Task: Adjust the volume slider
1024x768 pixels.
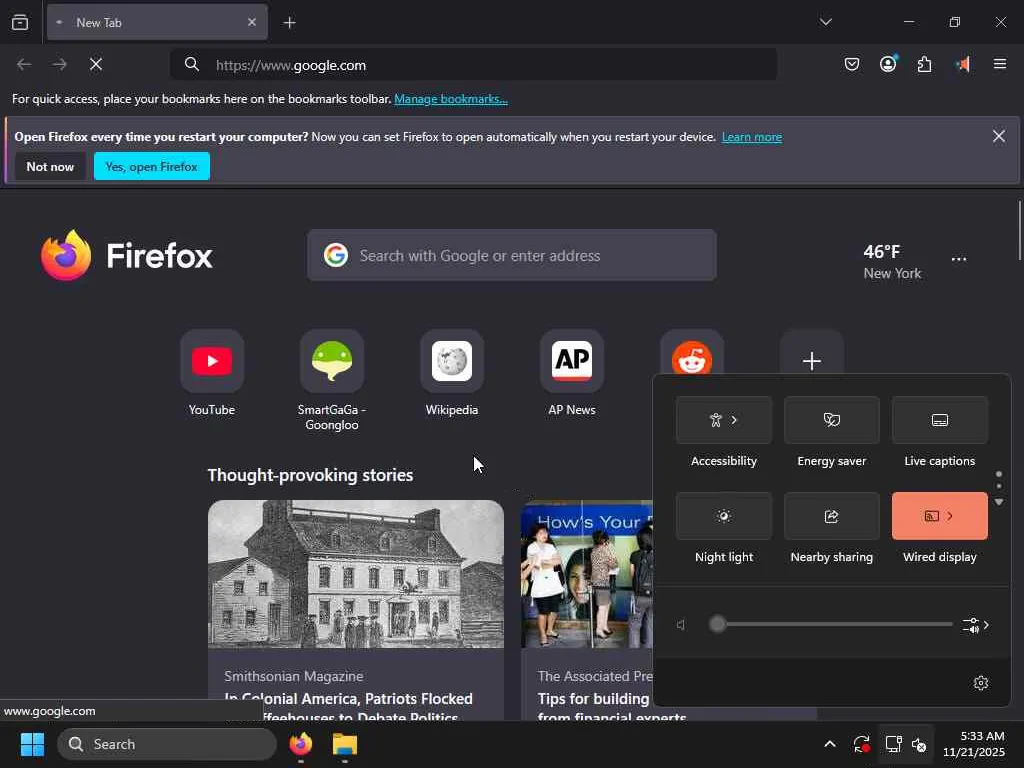Action: (x=831, y=624)
